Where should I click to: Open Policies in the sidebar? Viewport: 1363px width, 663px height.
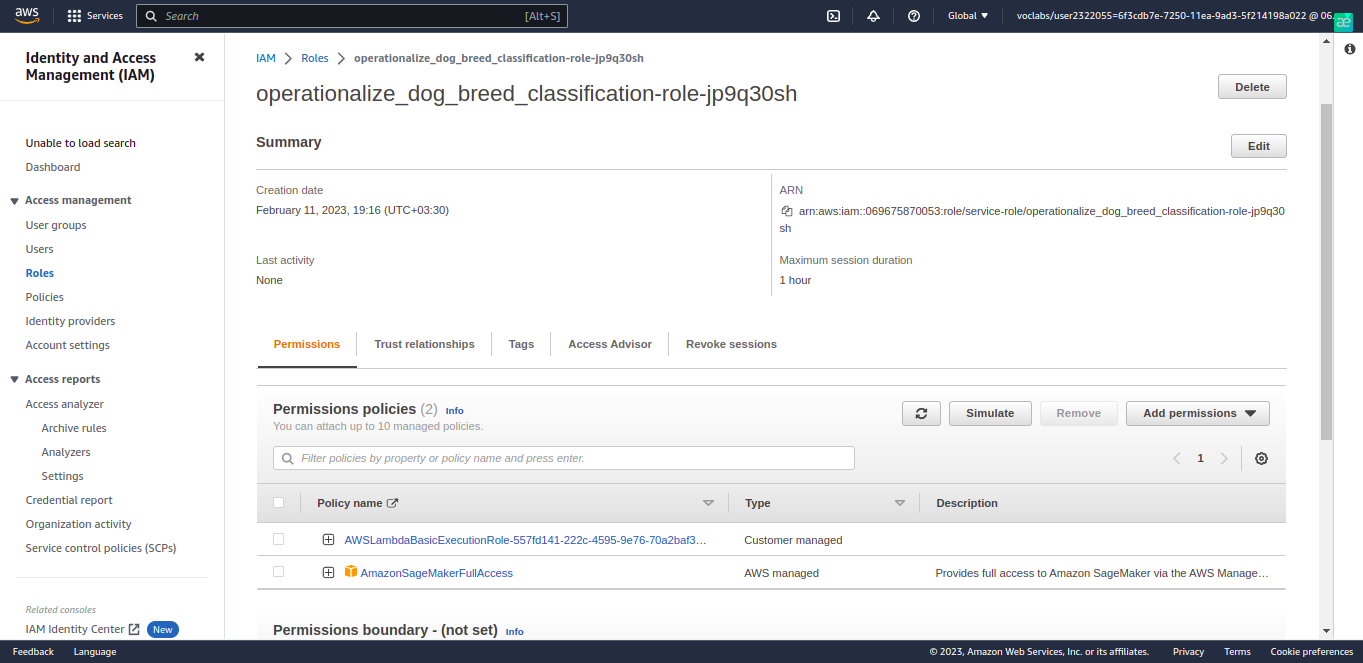pyautogui.click(x=45, y=297)
